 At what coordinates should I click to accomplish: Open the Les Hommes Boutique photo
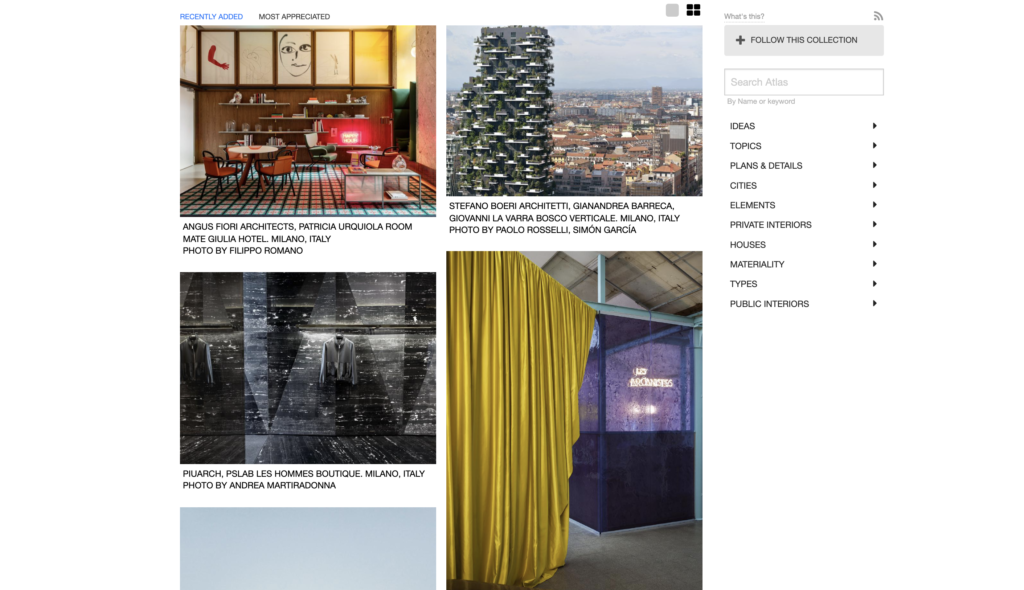point(308,368)
